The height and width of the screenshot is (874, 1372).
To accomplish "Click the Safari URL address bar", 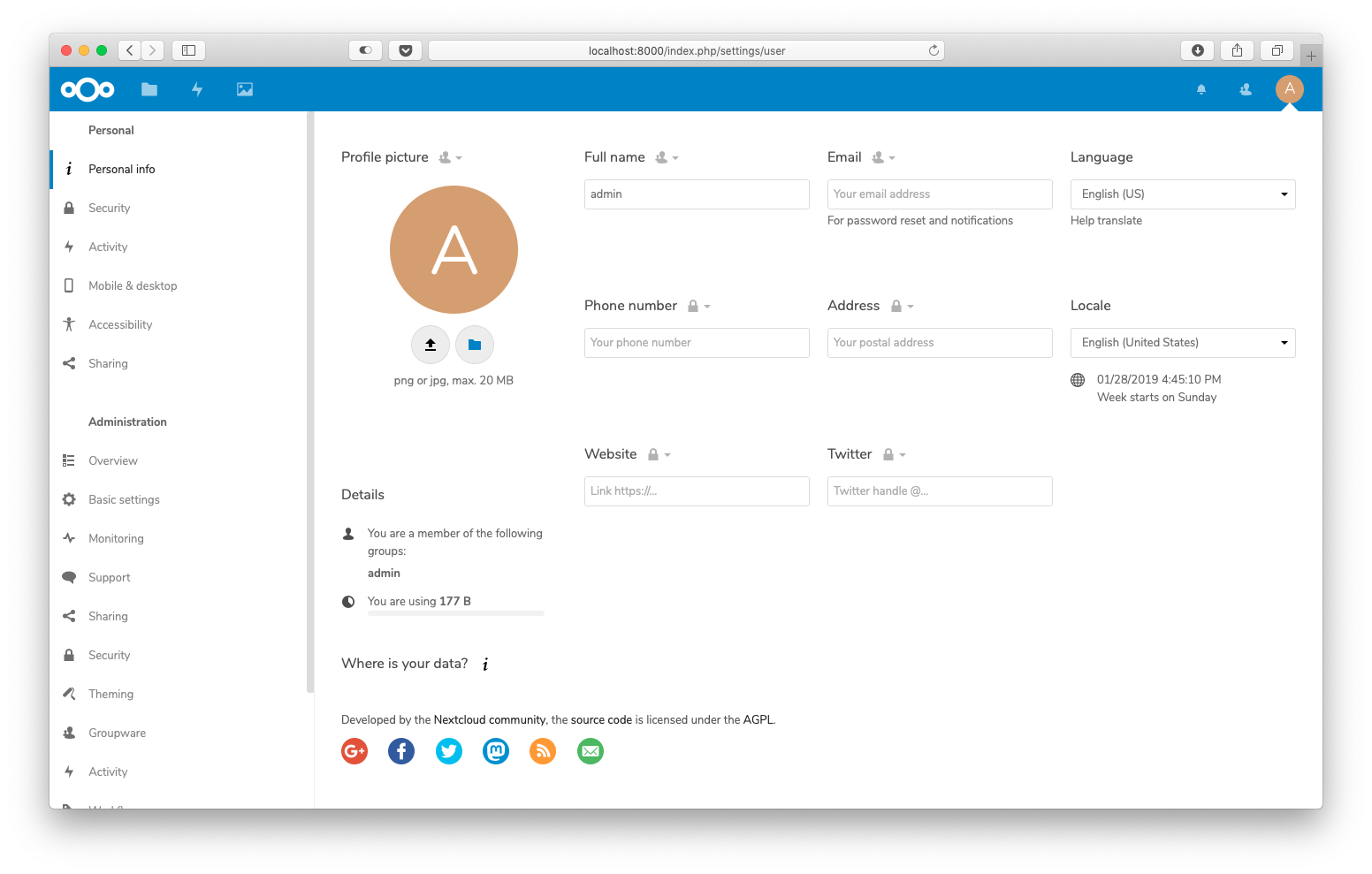I will pyautogui.click(x=686, y=50).
